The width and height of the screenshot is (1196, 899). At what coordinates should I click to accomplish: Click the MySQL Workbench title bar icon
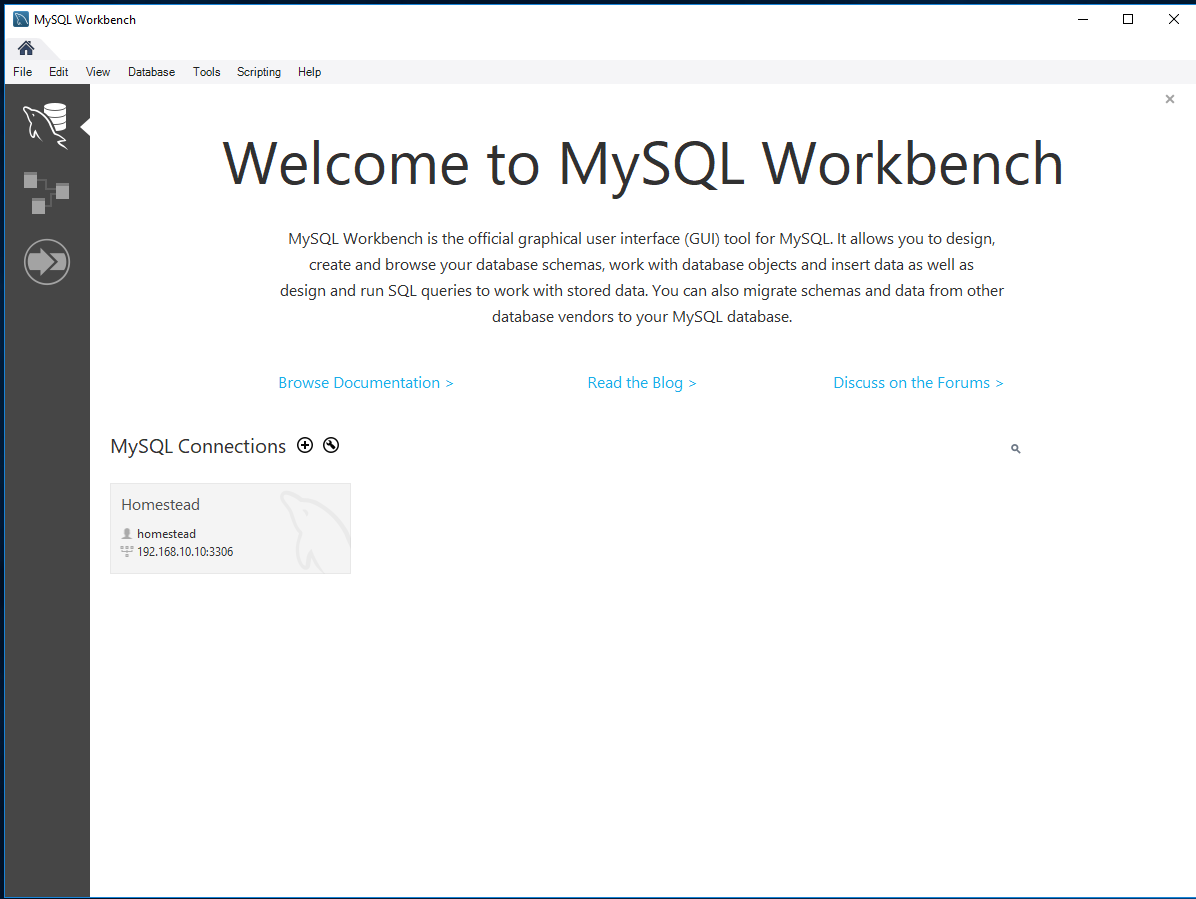[21, 19]
